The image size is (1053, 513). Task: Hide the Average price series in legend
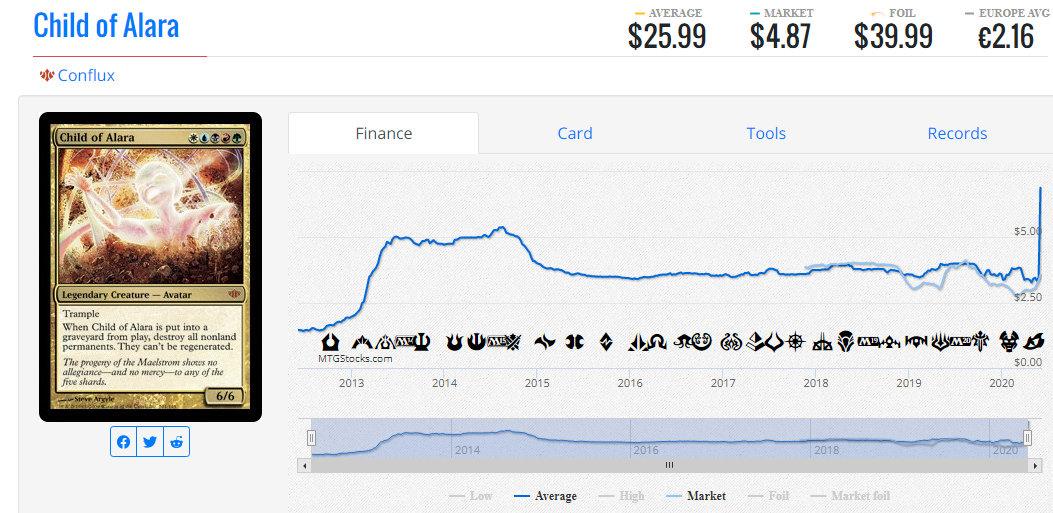545,496
